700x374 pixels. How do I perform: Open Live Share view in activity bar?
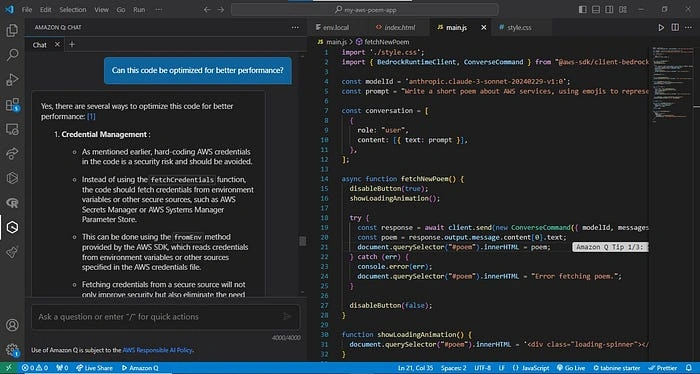[x=12, y=154]
